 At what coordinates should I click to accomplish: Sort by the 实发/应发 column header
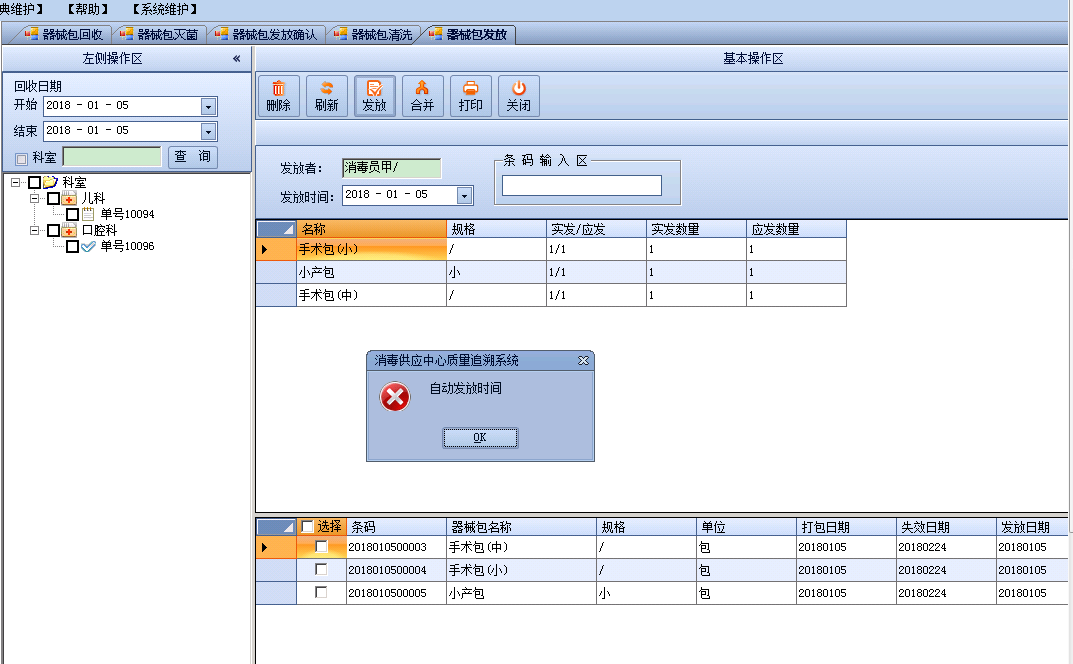[596, 229]
